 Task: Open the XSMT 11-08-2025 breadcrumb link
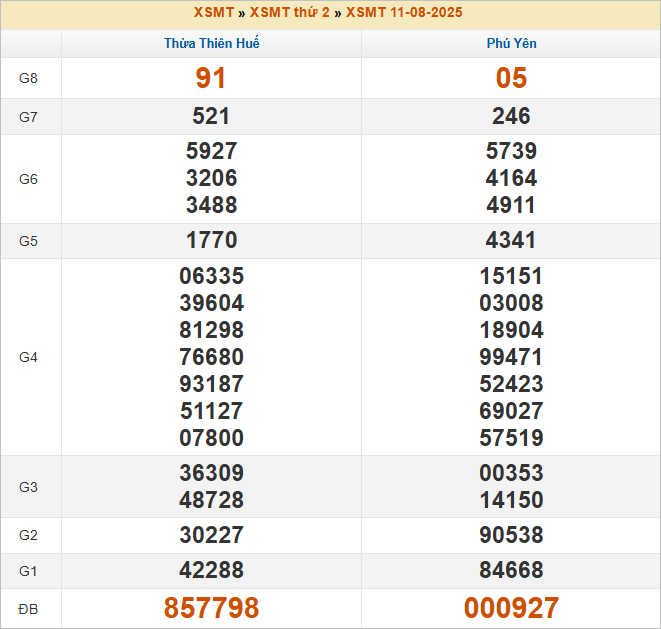(404, 13)
